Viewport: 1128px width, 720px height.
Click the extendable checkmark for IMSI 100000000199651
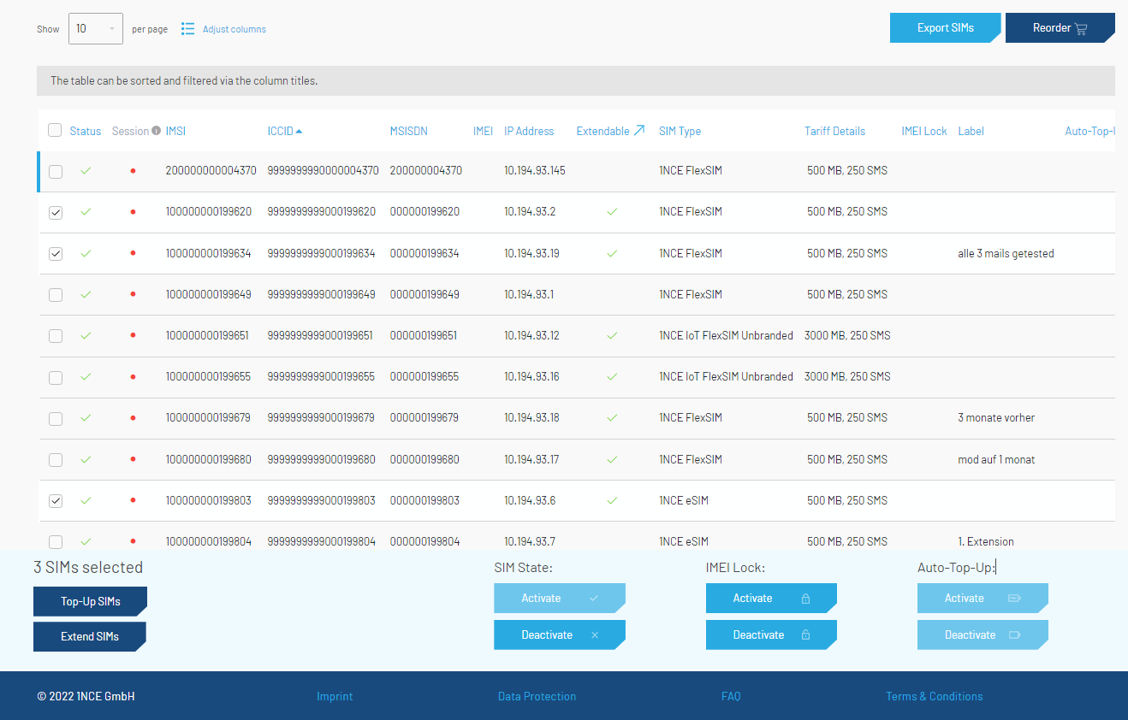click(x=612, y=336)
